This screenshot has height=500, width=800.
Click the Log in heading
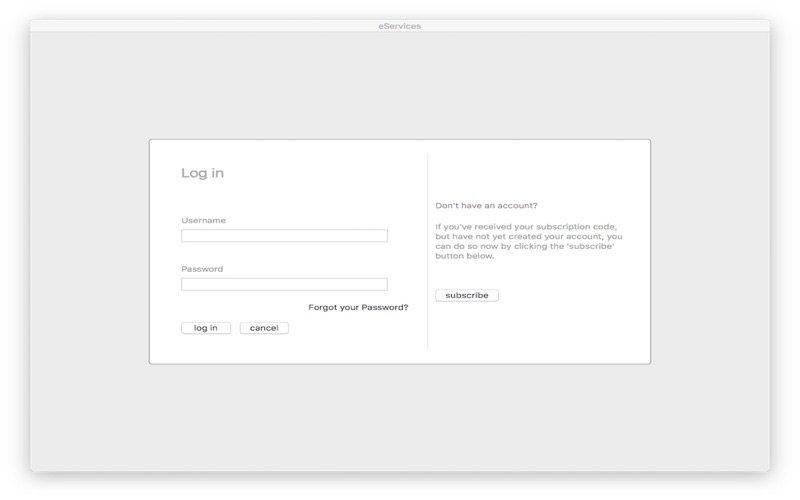pyautogui.click(x=203, y=173)
